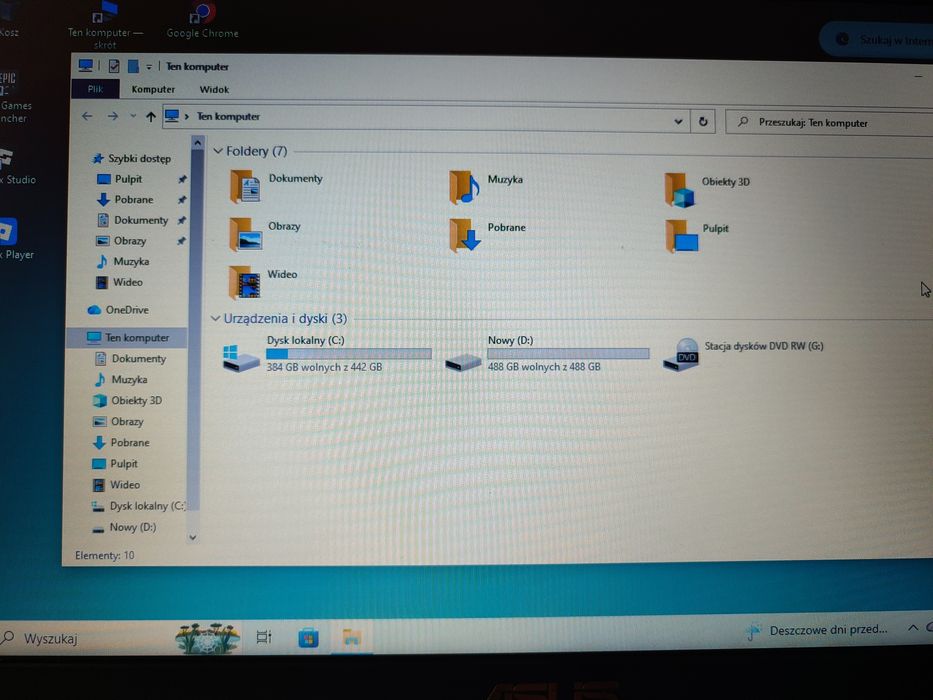Open the address bar history dropdown
933x700 pixels.
pyautogui.click(x=678, y=121)
